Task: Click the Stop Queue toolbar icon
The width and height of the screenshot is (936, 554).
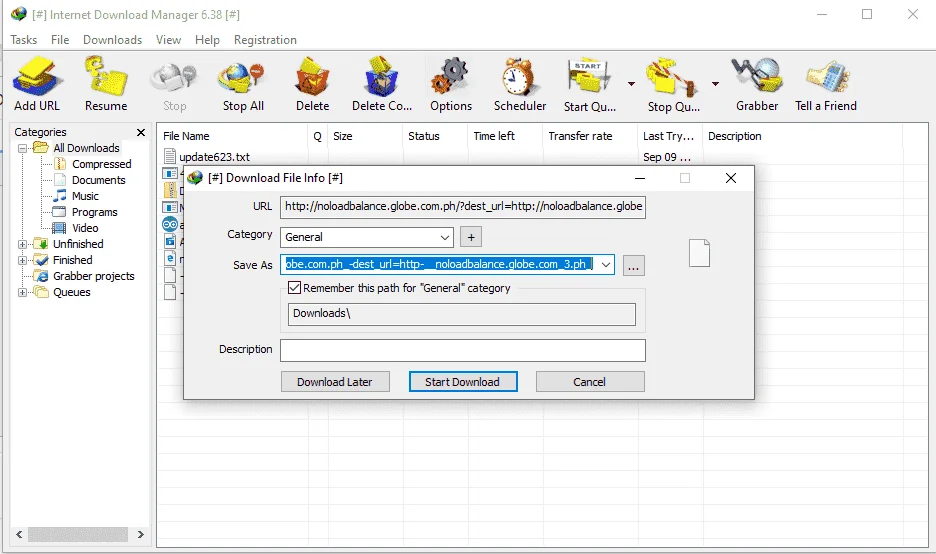Action: tap(672, 78)
